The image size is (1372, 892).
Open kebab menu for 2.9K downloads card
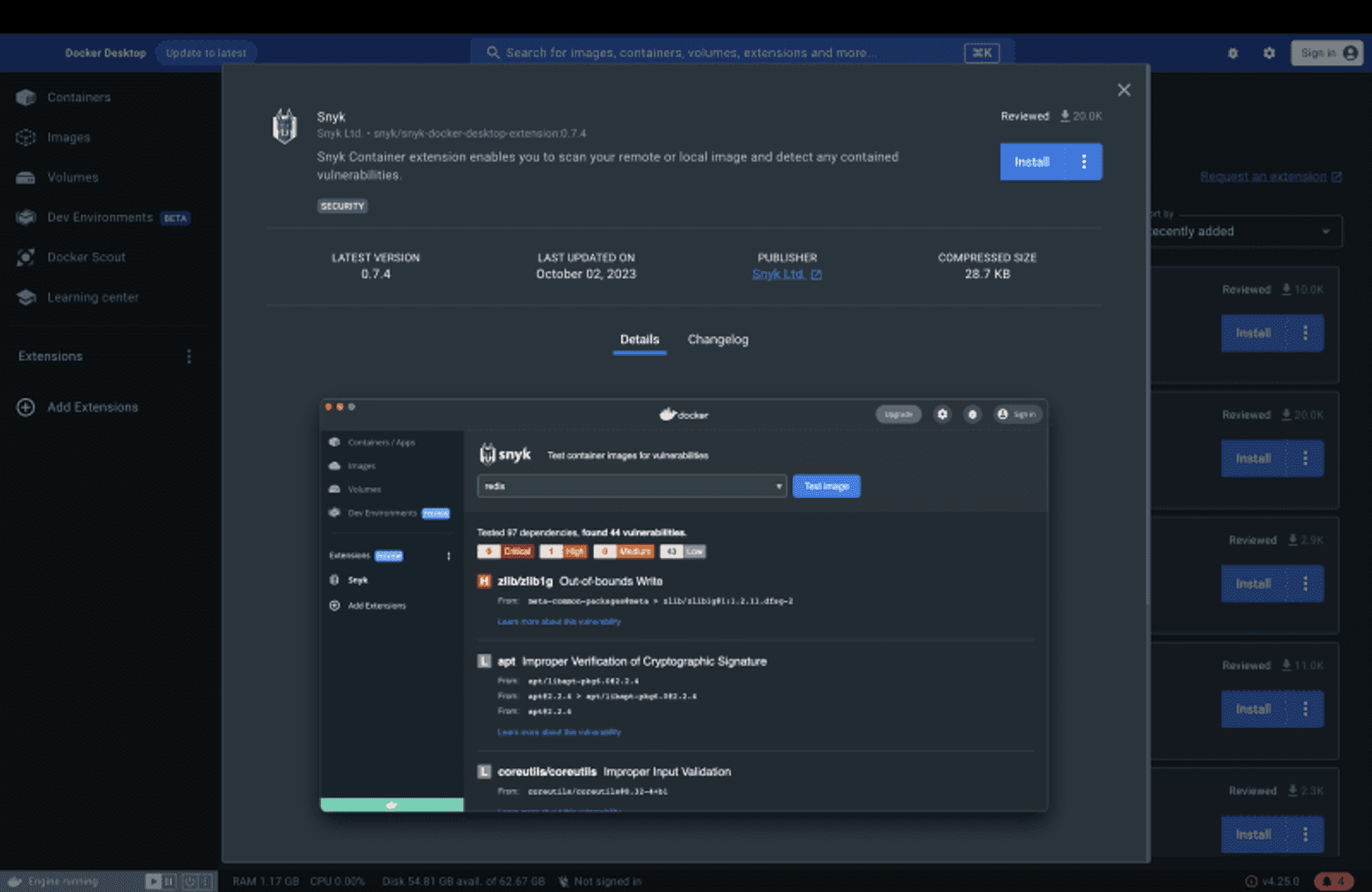pyautogui.click(x=1305, y=584)
